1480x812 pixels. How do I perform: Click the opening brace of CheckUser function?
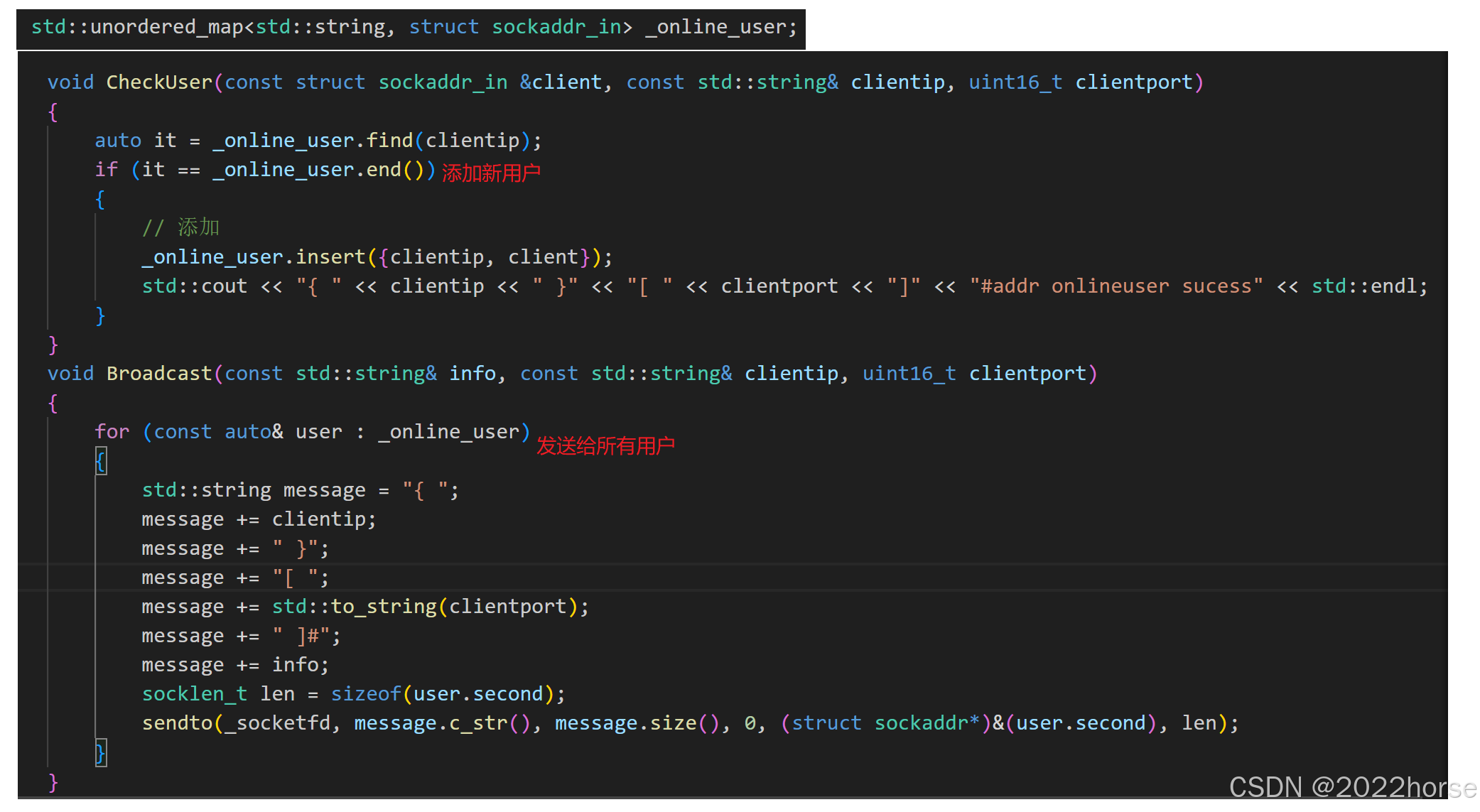click(x=53, y=112)
